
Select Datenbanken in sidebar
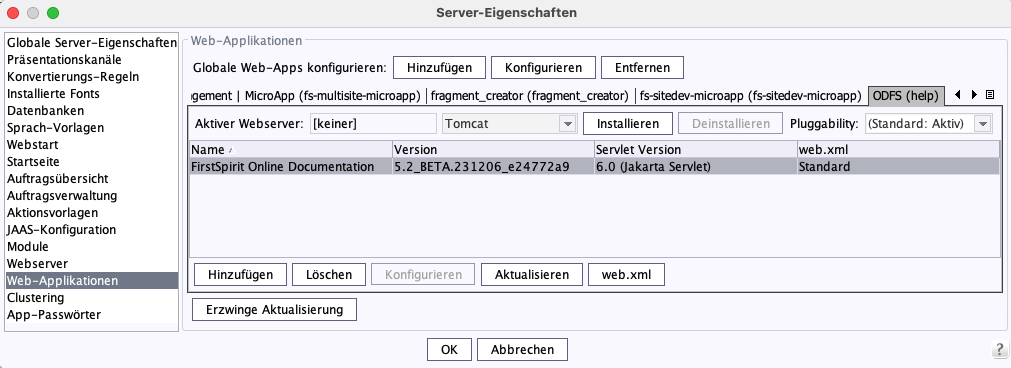click(92, 111)
